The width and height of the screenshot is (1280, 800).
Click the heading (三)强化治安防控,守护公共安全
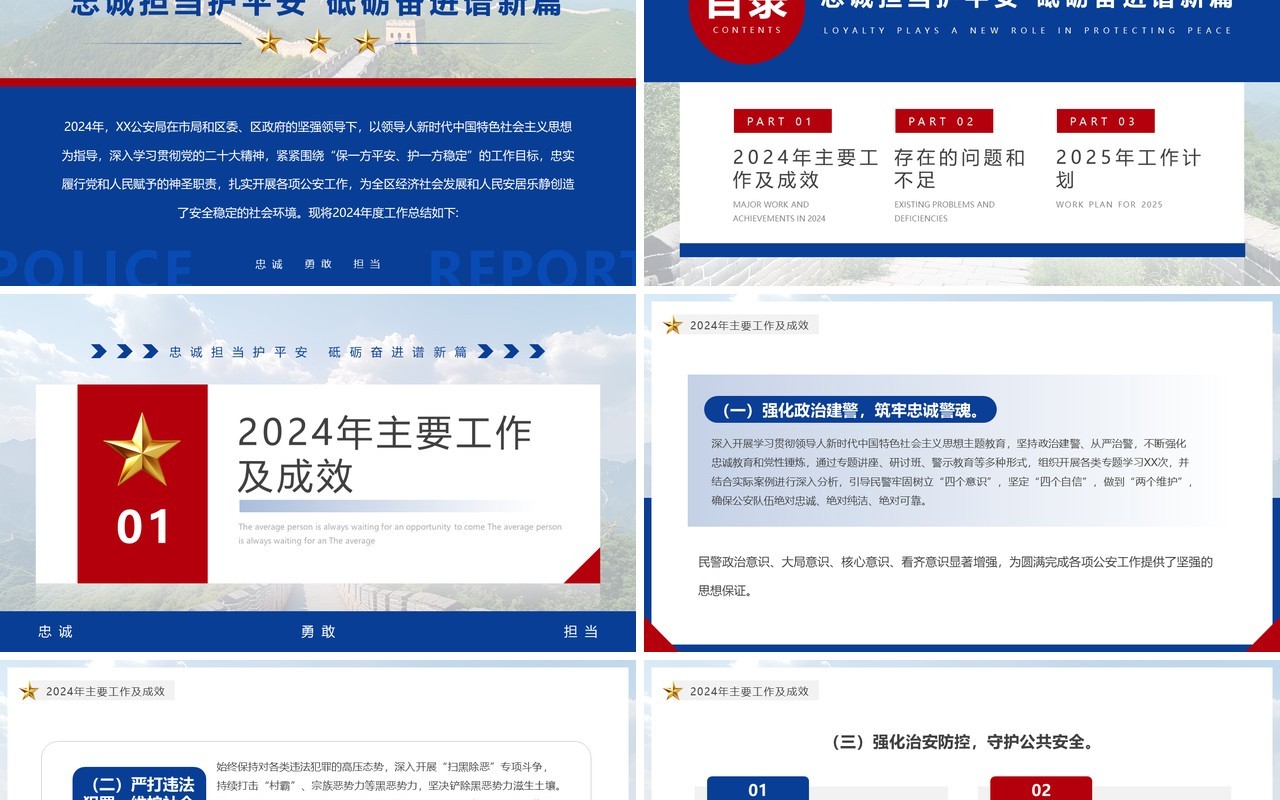tap(962, 742)
